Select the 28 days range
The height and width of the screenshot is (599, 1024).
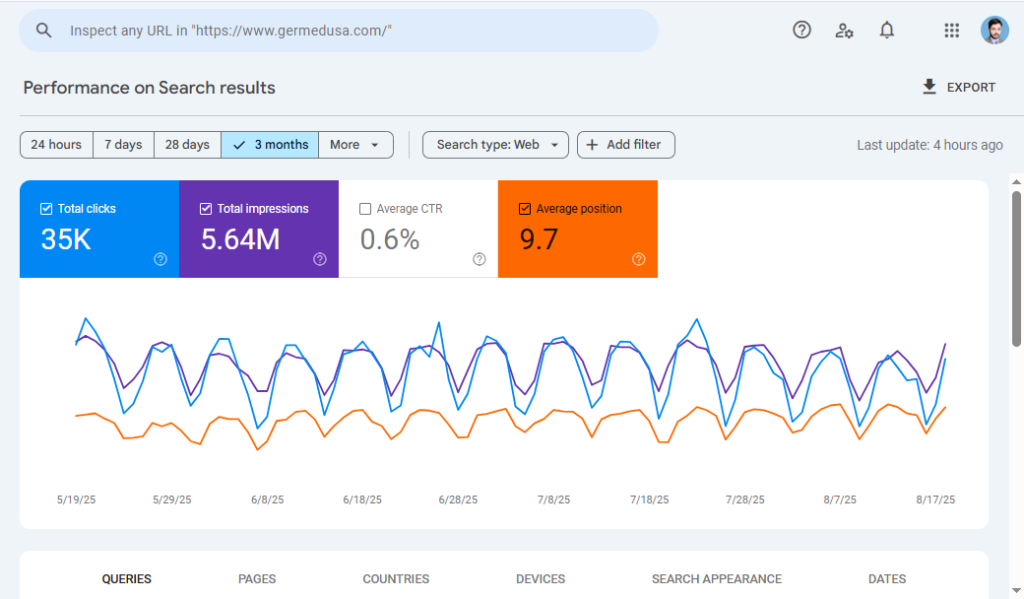[x=187, y=145]
